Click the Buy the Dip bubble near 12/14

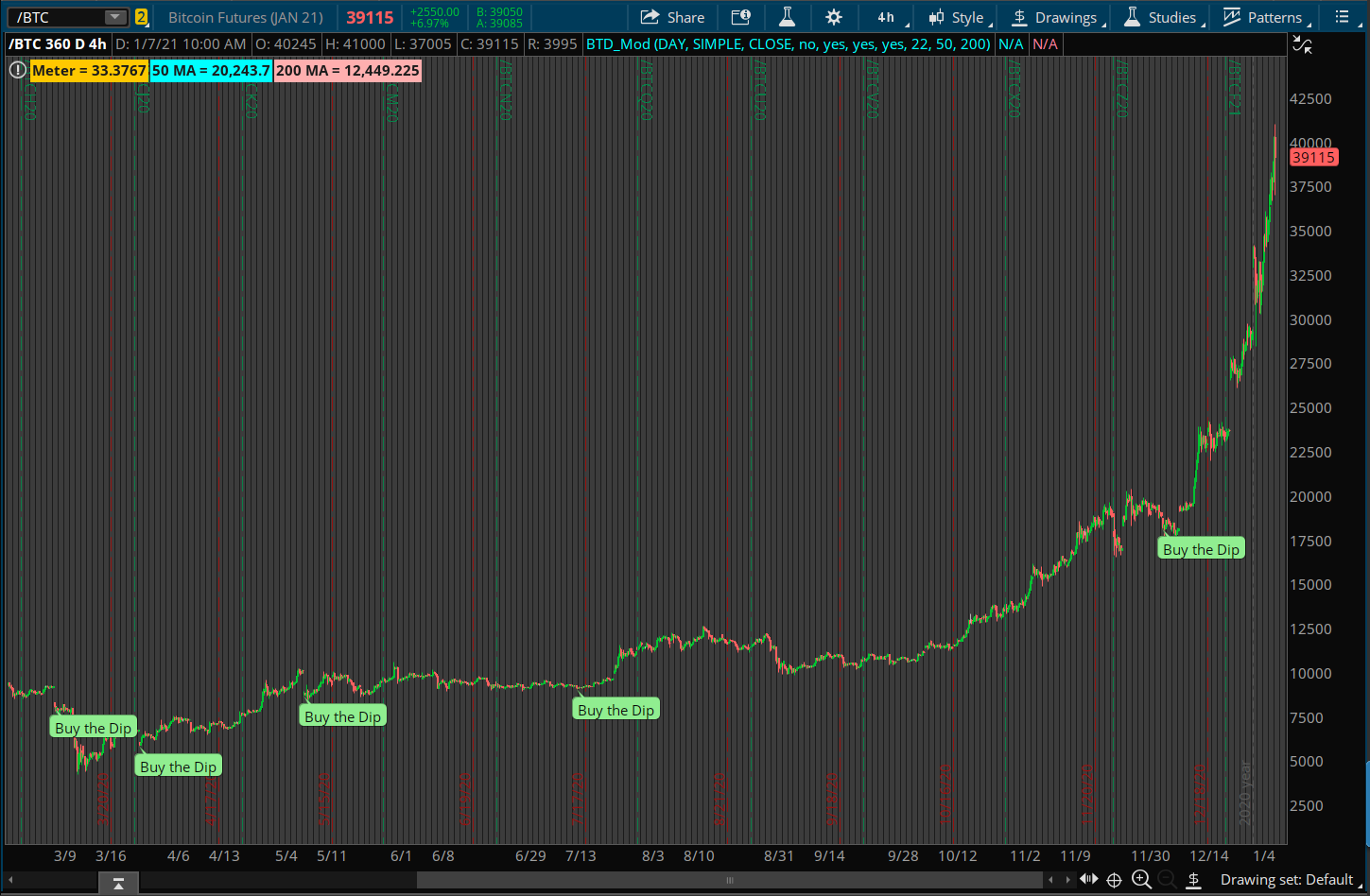[1201, 549]
